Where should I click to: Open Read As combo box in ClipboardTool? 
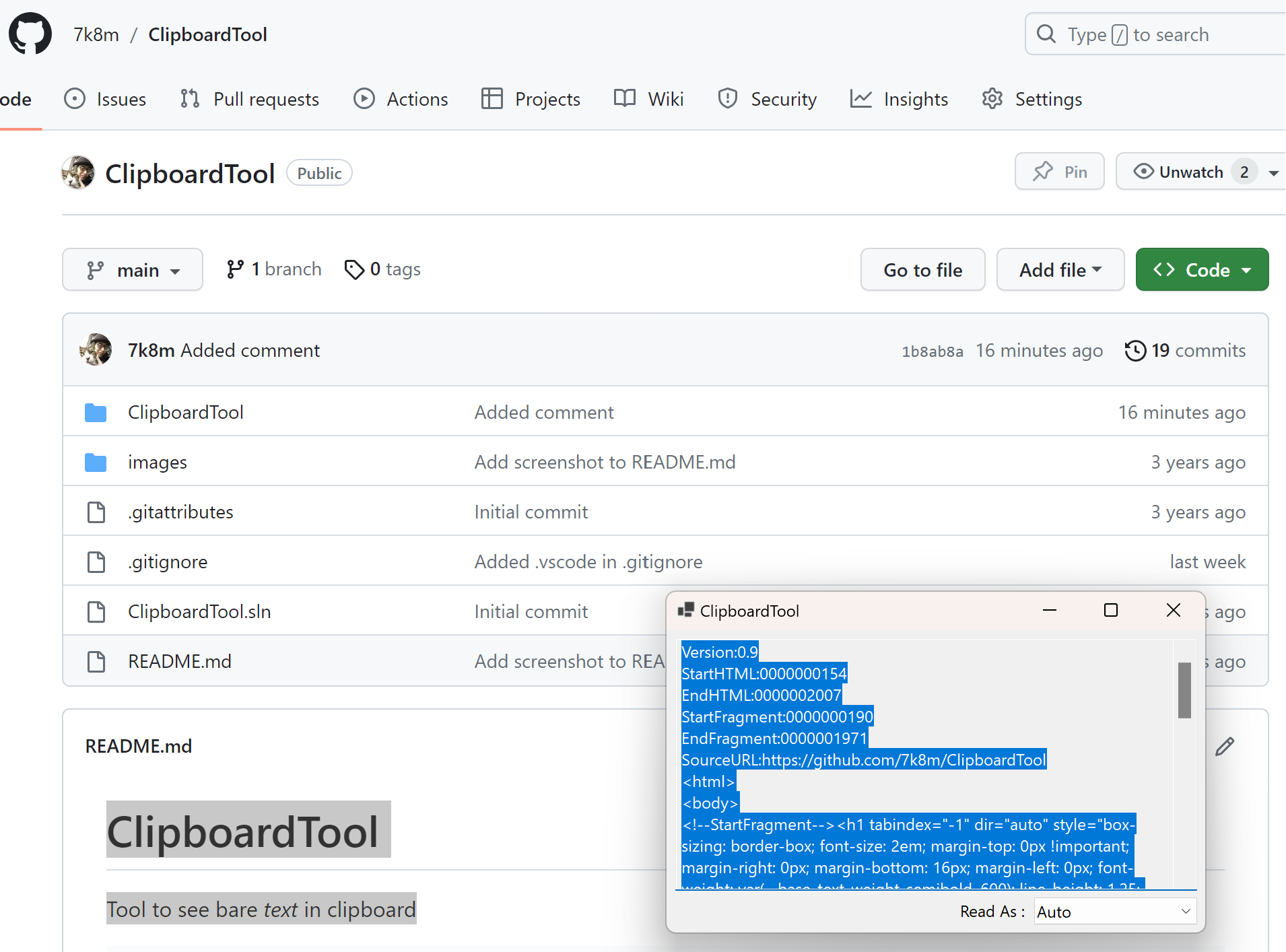(1115, 912)
